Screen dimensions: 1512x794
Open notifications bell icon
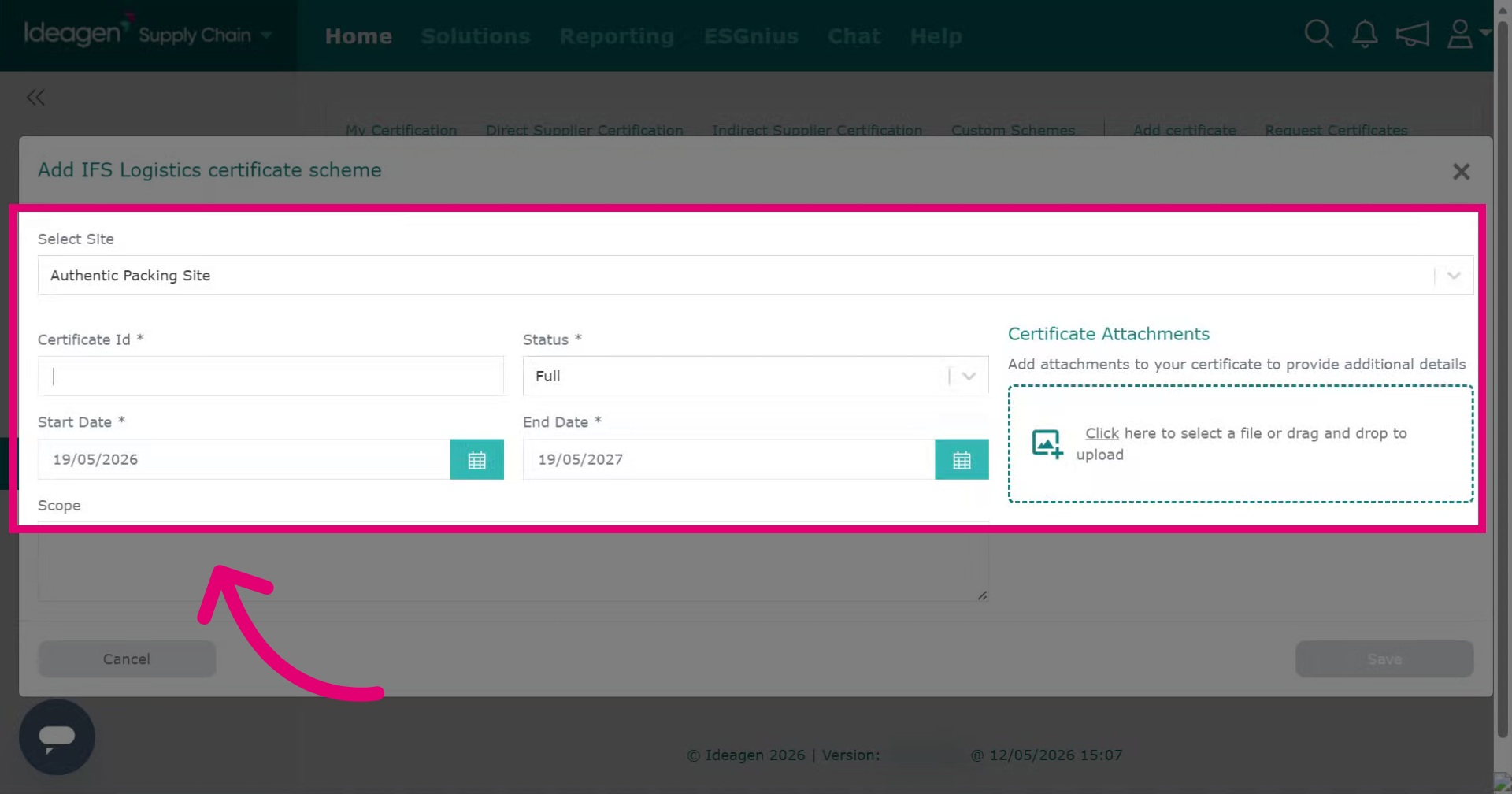tap(1365, 35)
